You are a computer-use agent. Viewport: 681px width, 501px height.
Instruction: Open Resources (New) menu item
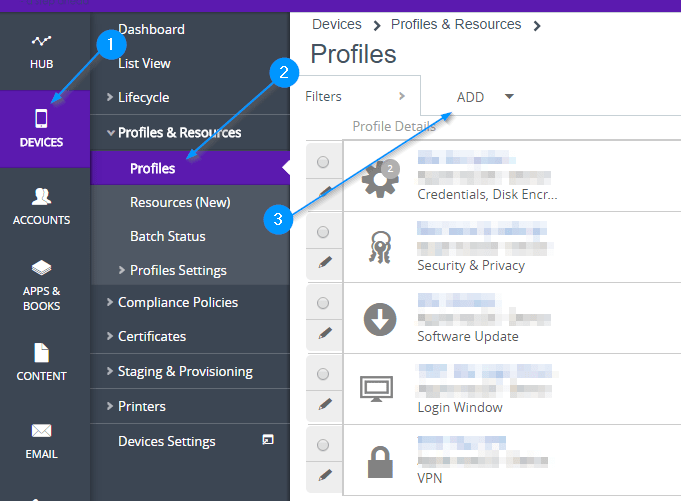point(180,202)
